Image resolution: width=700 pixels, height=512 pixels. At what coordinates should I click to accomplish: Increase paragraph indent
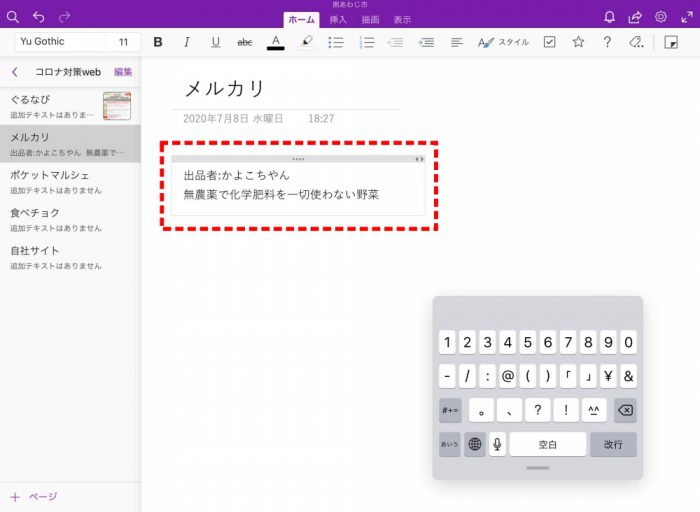[x=426, y=42]
